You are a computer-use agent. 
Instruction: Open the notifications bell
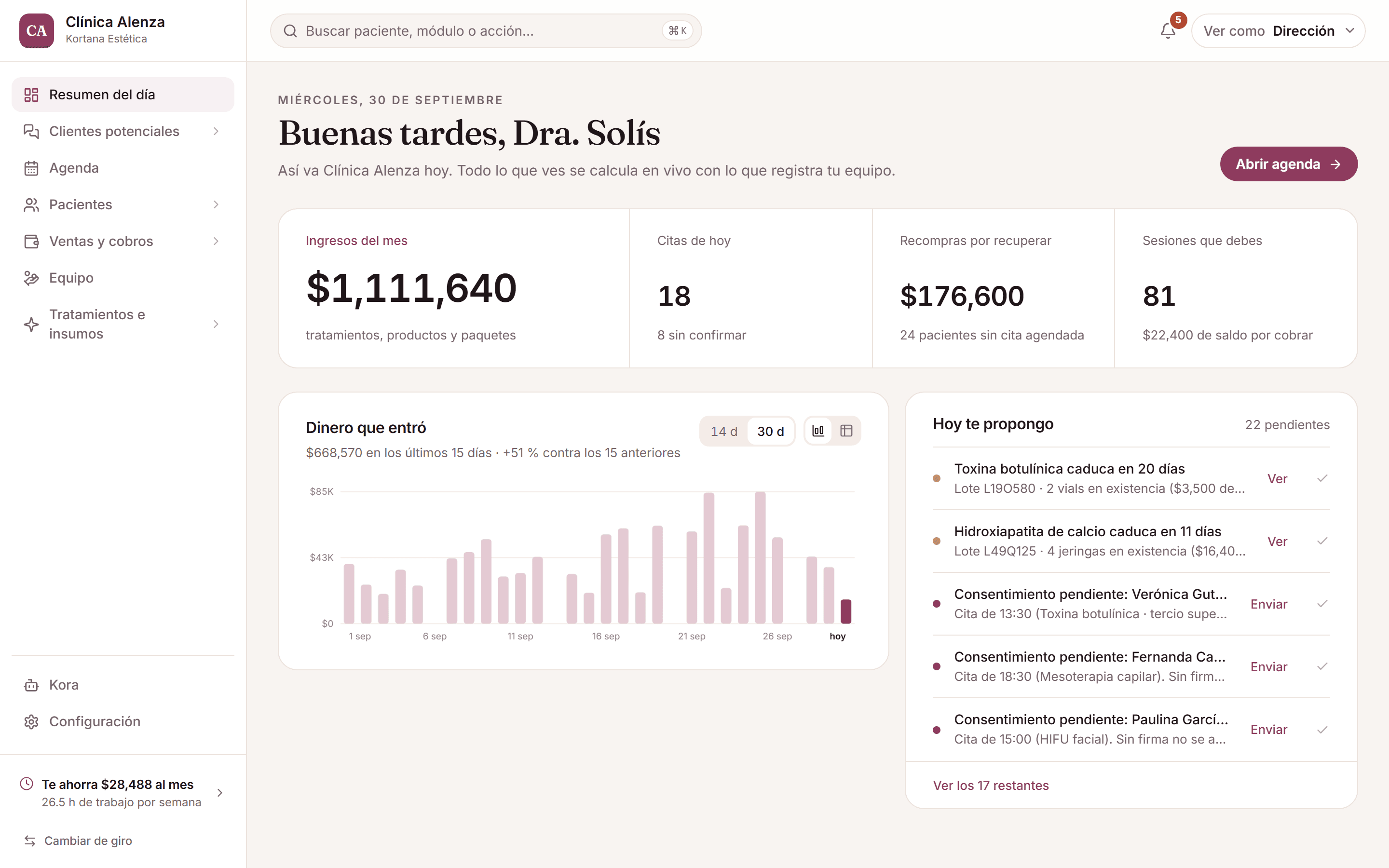(1168, 30)
